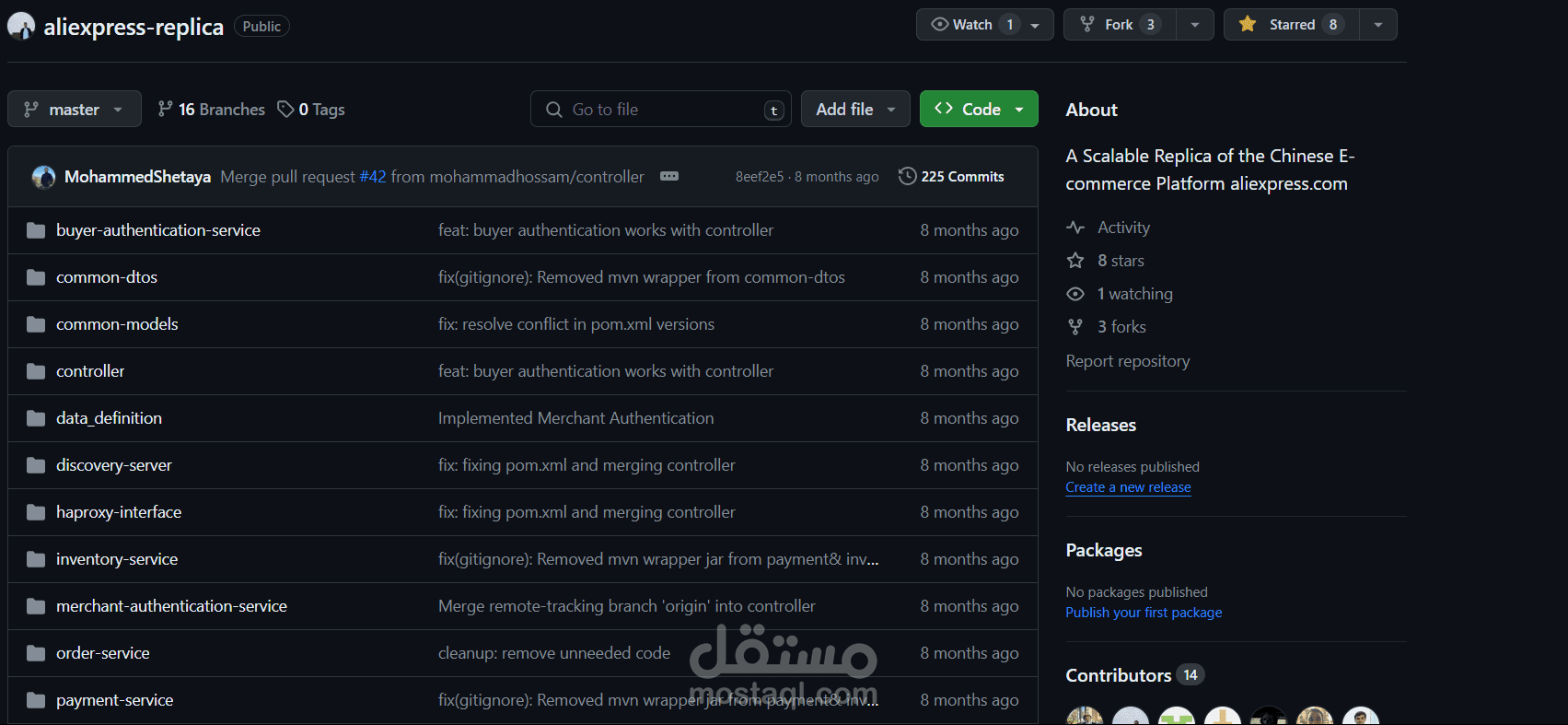Click the branch icon beside 16 Branches
Image resolution: width=1568 pixels, height=725 pixels.
[165, 109]
